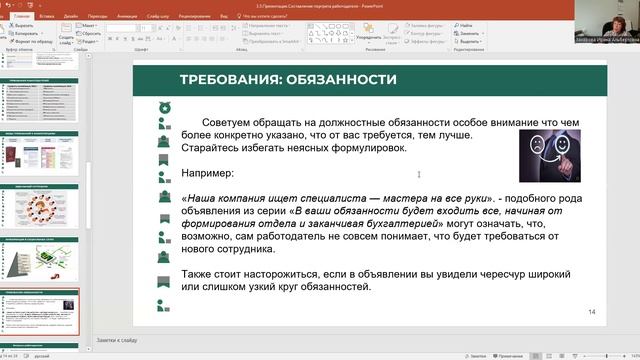Open the Дизайн ribbon tab
The width and height of the screenshot is (640, 360).
[x=71, y=16]
